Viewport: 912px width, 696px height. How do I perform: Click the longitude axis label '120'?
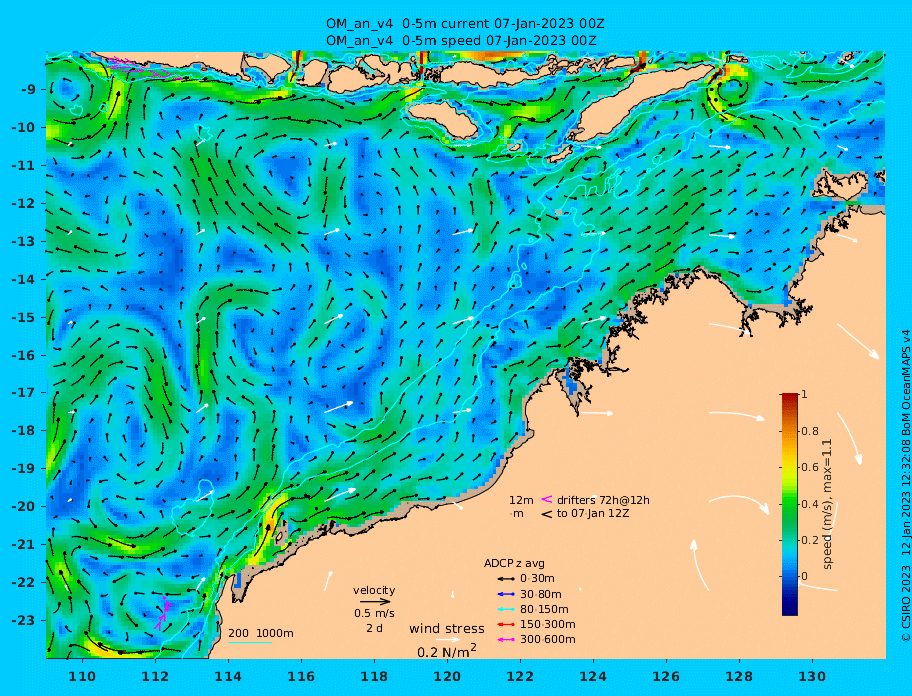point(447,676)
